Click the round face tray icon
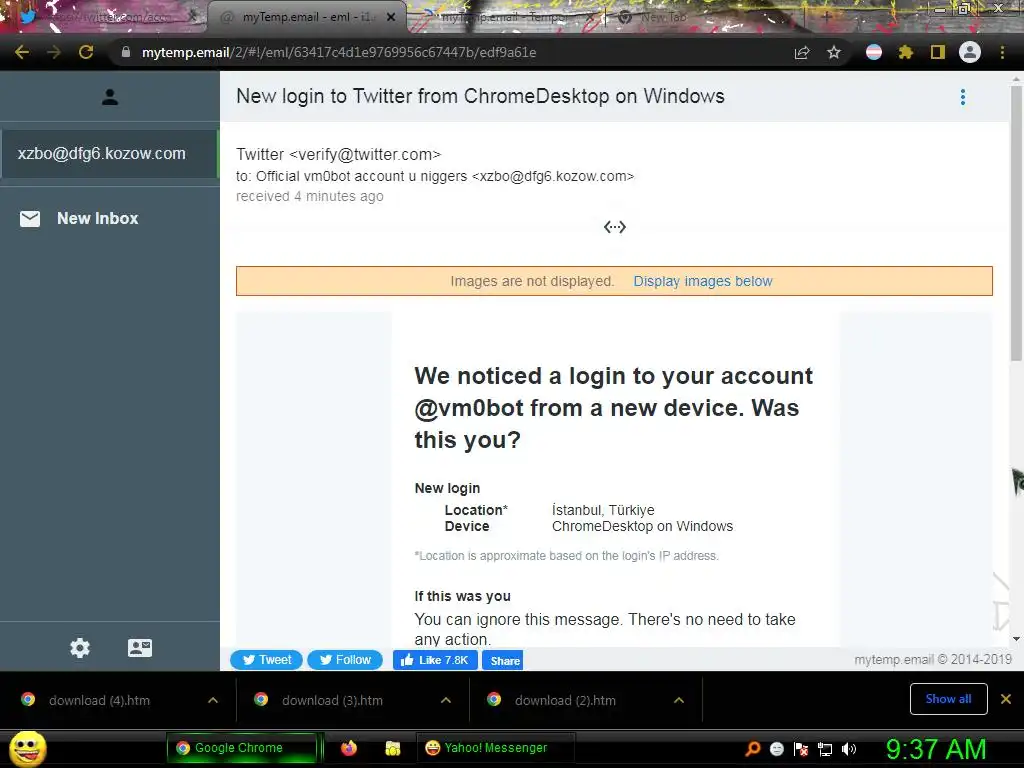This screenshot has width=1024, height=768. click(x=776, y=749)
